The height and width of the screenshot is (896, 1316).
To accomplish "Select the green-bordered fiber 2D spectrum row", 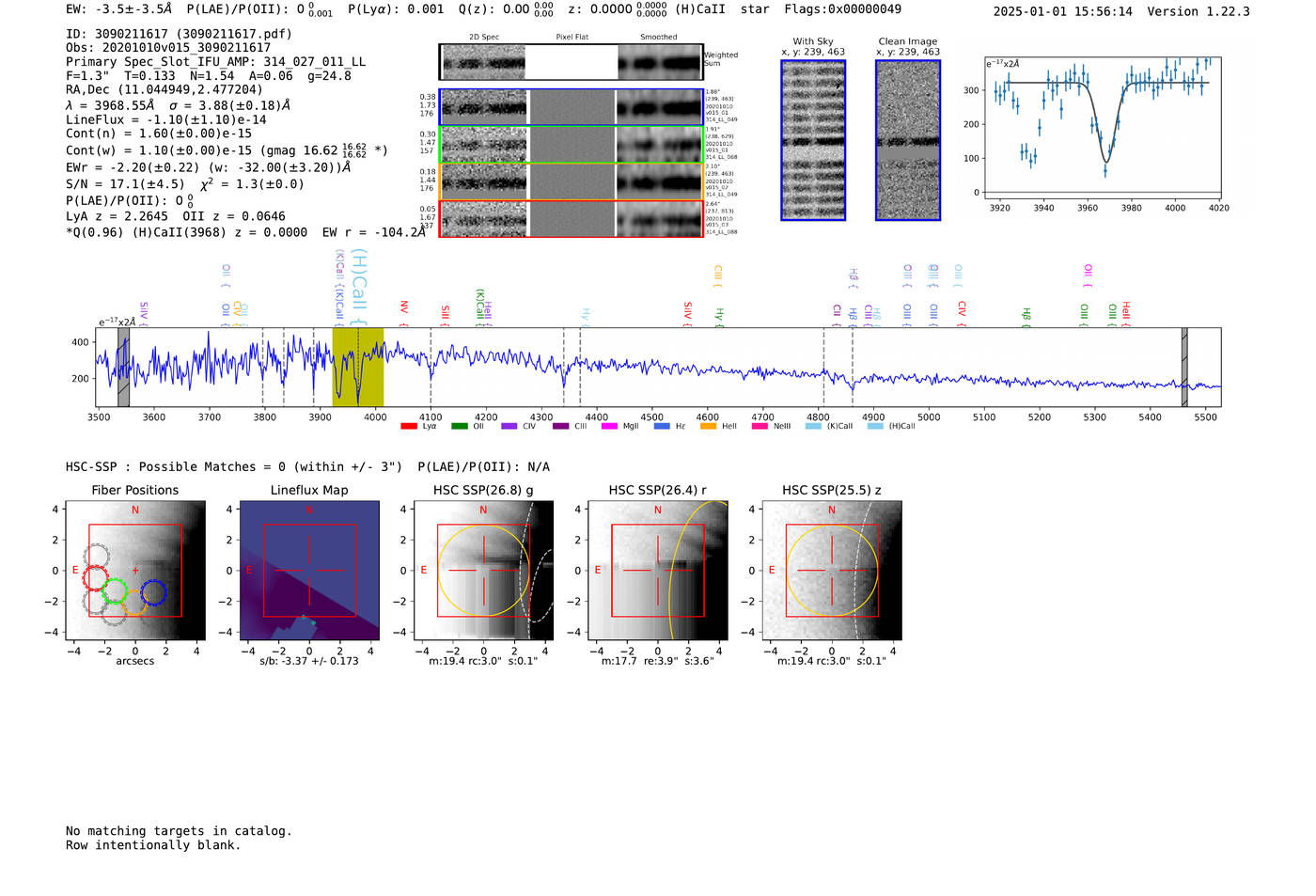I will coord(571,145).
